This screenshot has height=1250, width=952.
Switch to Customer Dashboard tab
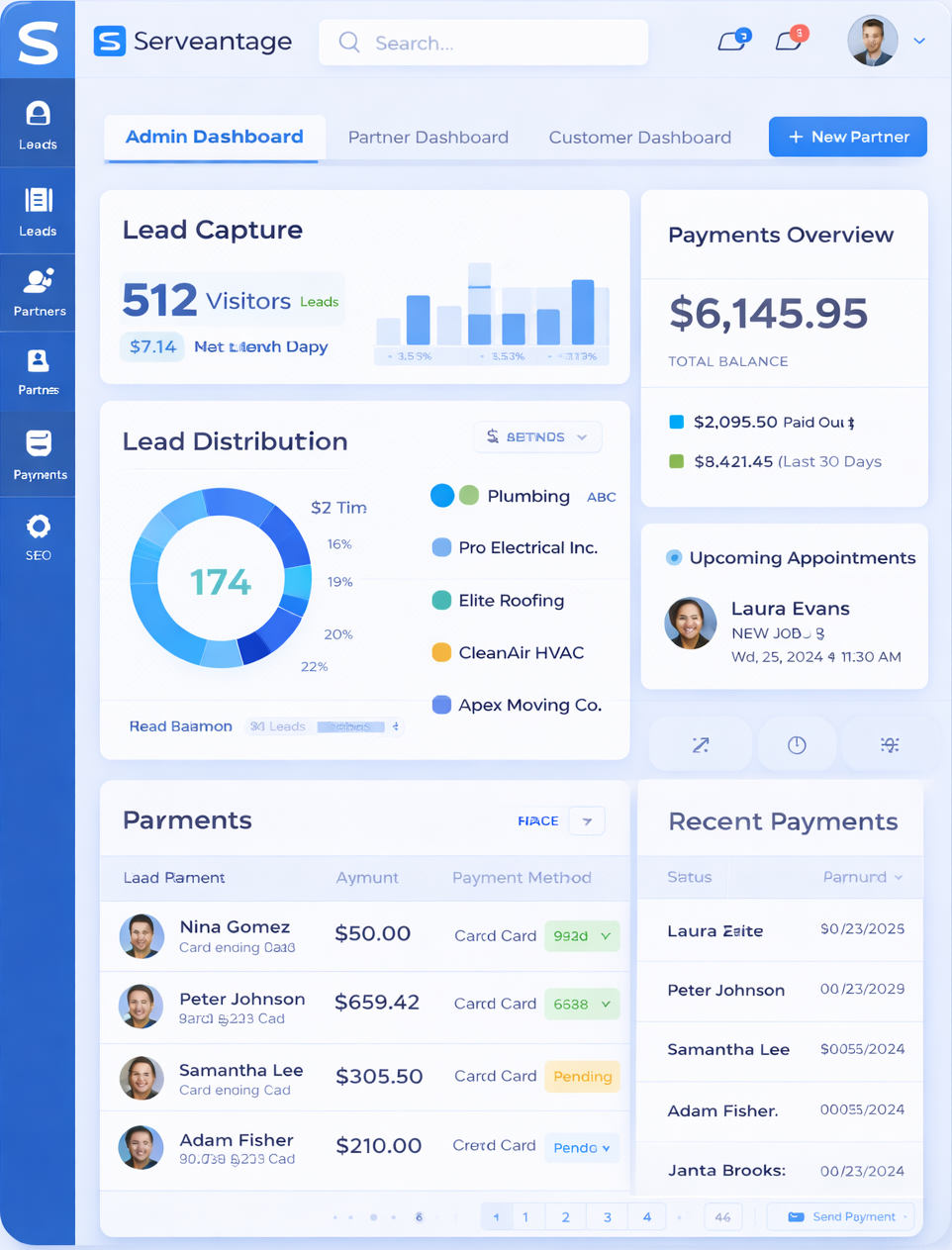(x=639, y=138)
